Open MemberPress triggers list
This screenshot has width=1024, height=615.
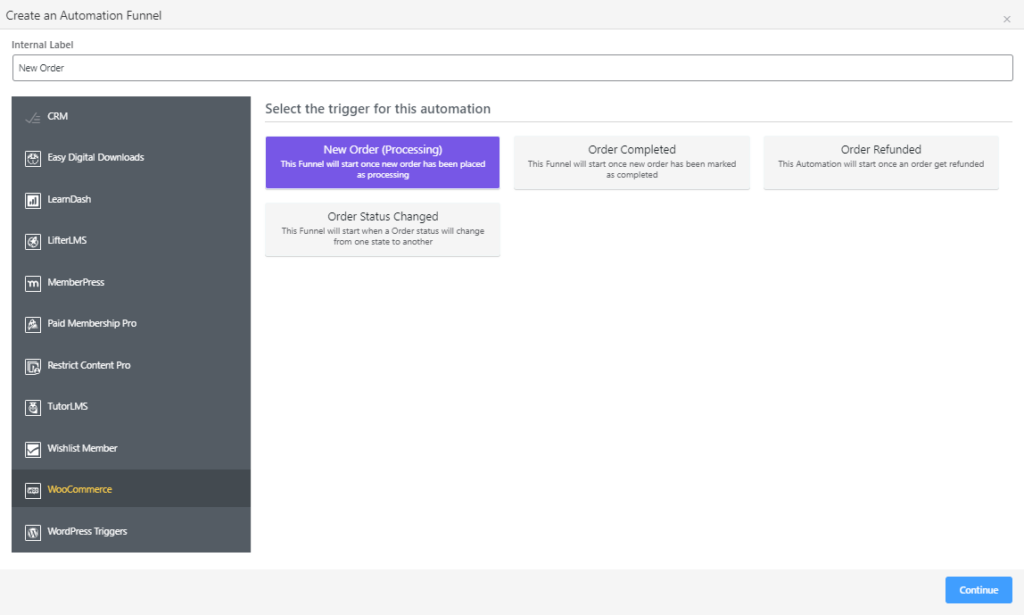tap(76, 282)
